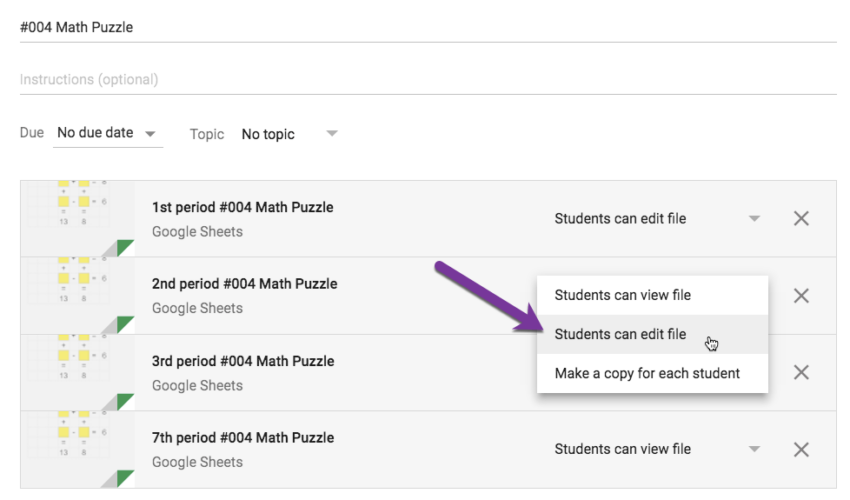Click the Due label
The width and height of the screenshot is (850, 500).
(31, 133)
